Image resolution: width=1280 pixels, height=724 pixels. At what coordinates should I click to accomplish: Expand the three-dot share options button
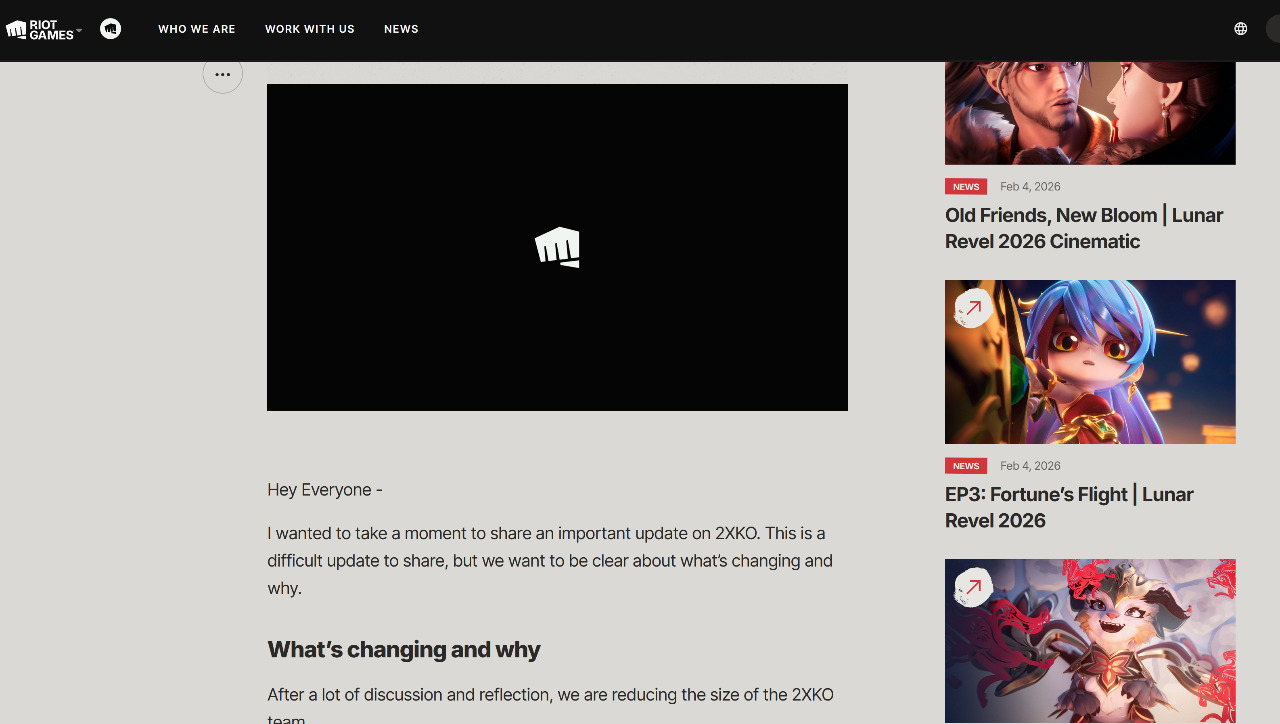pos(223,74)
